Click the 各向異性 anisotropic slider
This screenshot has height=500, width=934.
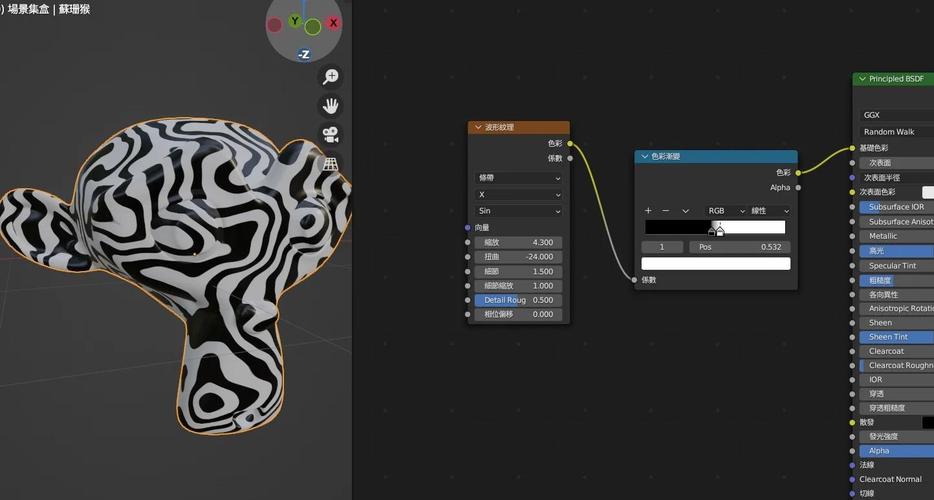pos(896,294)
